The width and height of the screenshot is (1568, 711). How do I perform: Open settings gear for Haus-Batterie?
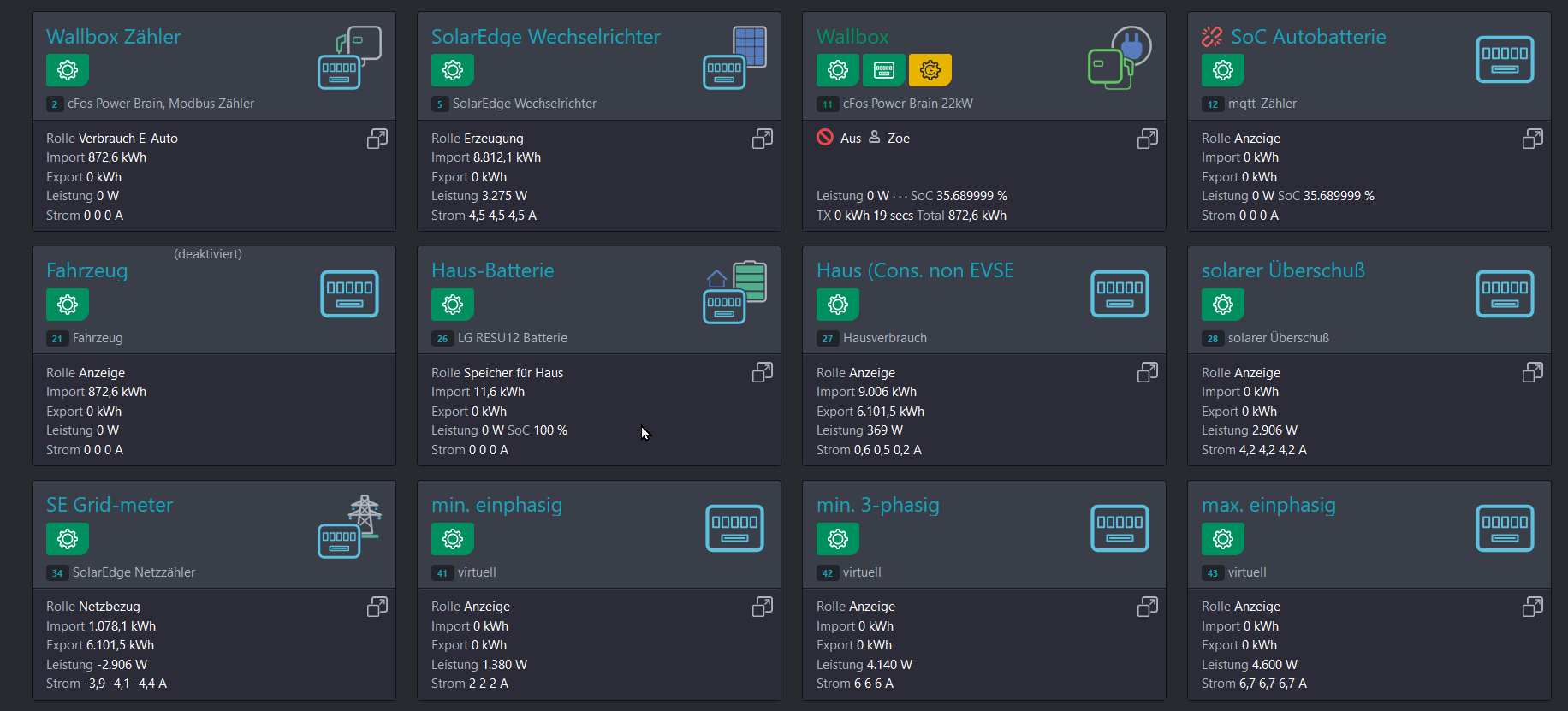point(453,305)
